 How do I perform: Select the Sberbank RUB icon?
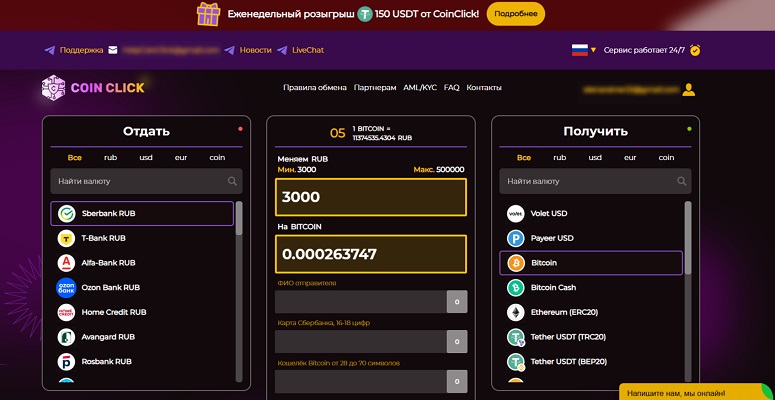(x=66, y=214)
